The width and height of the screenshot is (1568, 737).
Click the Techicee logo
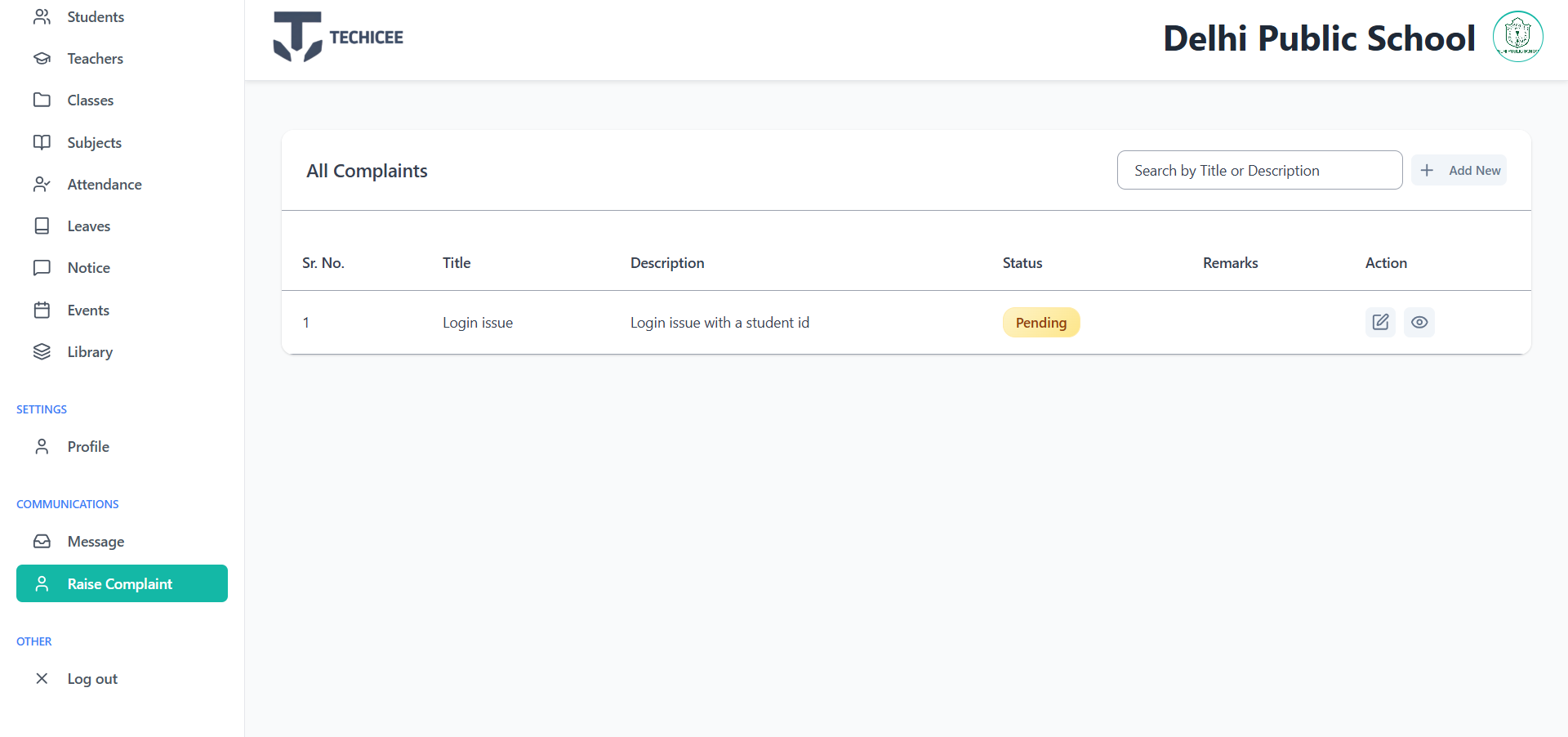point(338,38)
